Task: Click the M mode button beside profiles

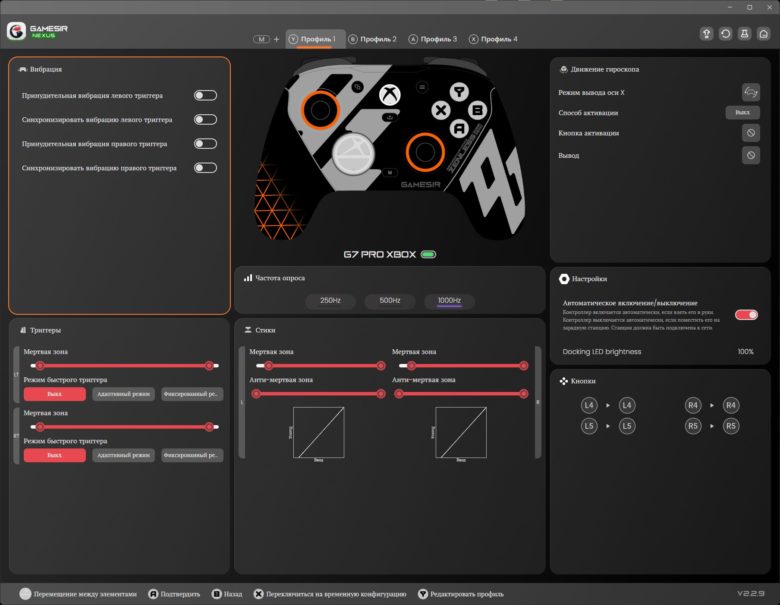Action: [x=261, y=39]
